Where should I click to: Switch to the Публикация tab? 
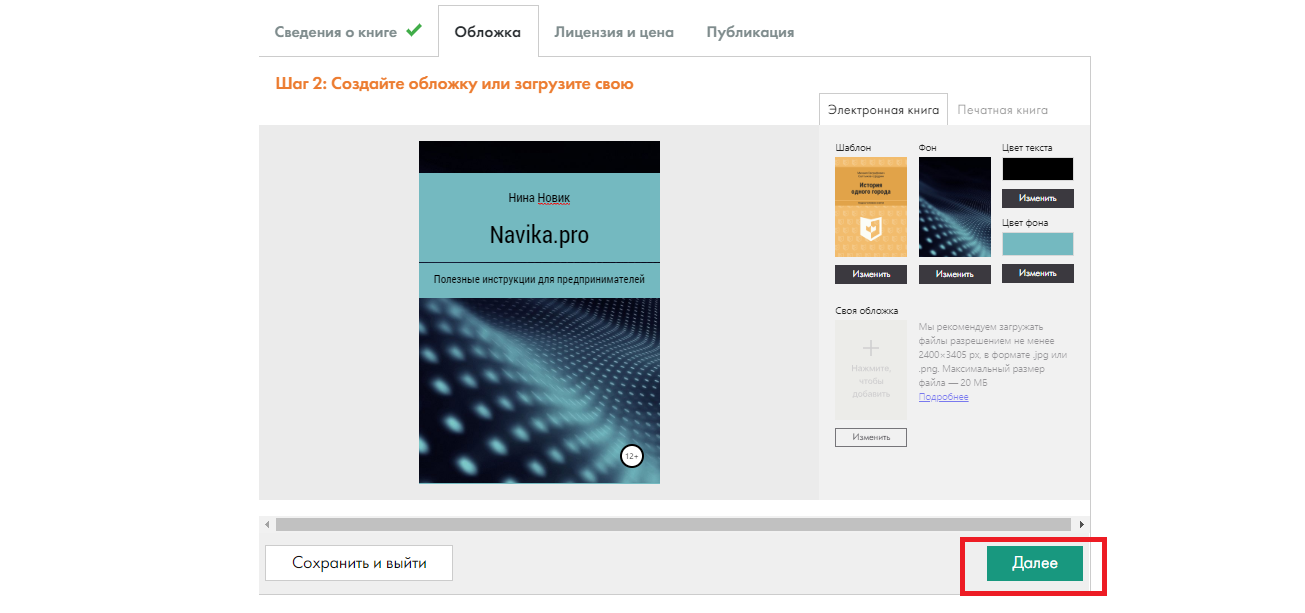click(750, 32)
